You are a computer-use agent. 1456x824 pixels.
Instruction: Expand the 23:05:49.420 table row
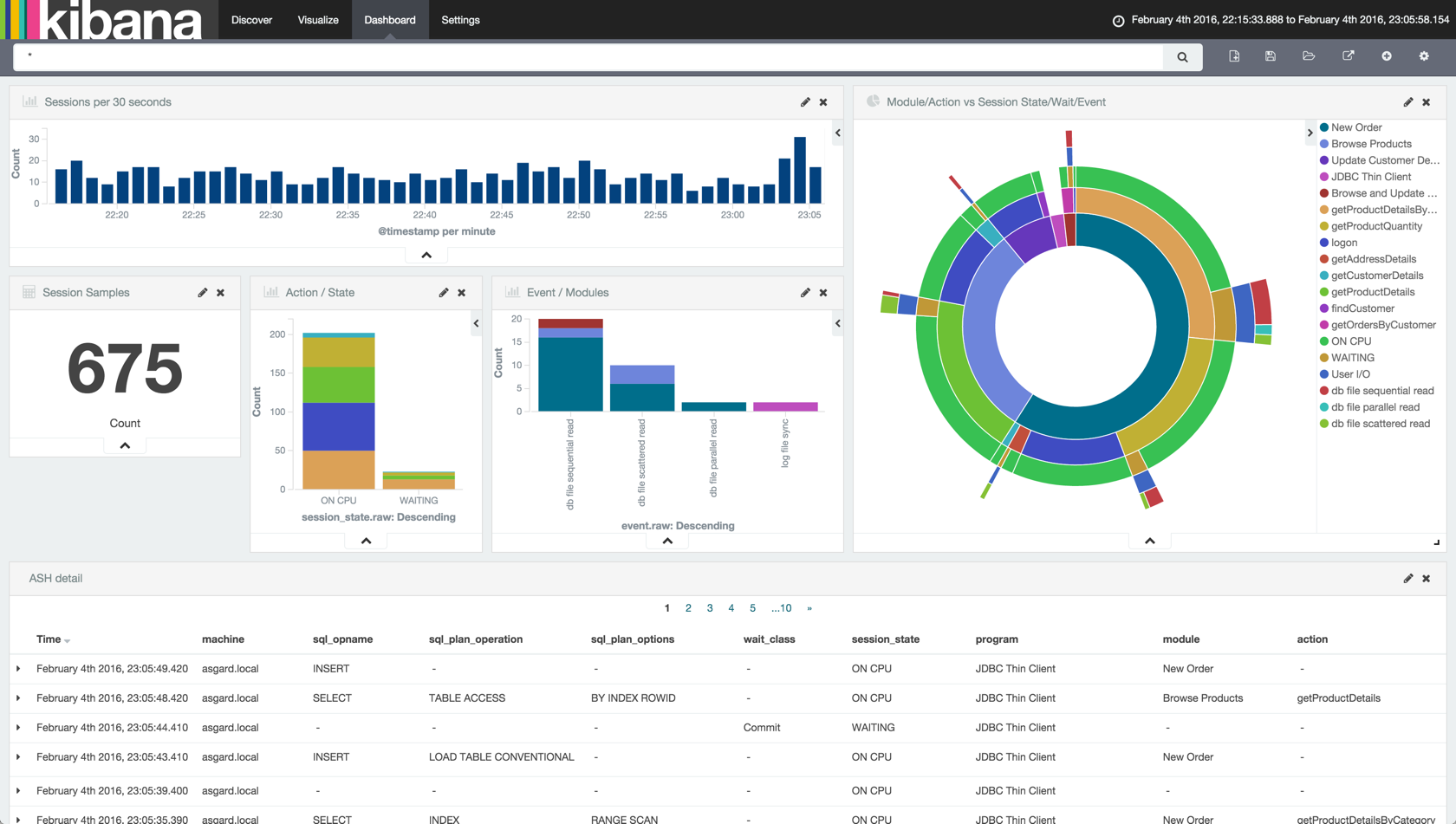[x=18, y=669]
